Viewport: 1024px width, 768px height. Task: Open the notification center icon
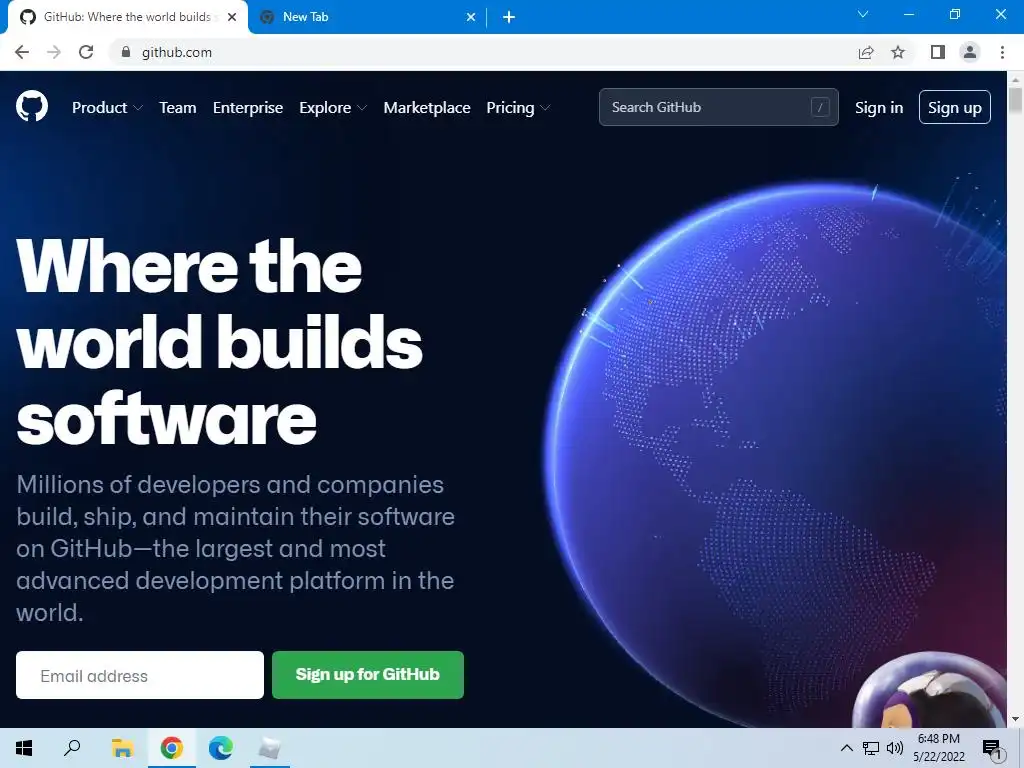click(992, 749)
